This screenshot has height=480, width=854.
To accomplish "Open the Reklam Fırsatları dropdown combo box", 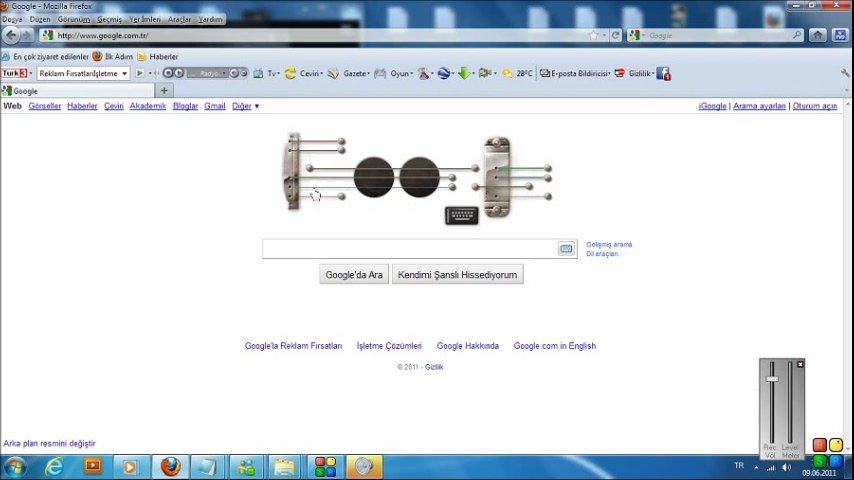I will click(x=83, y=73).
